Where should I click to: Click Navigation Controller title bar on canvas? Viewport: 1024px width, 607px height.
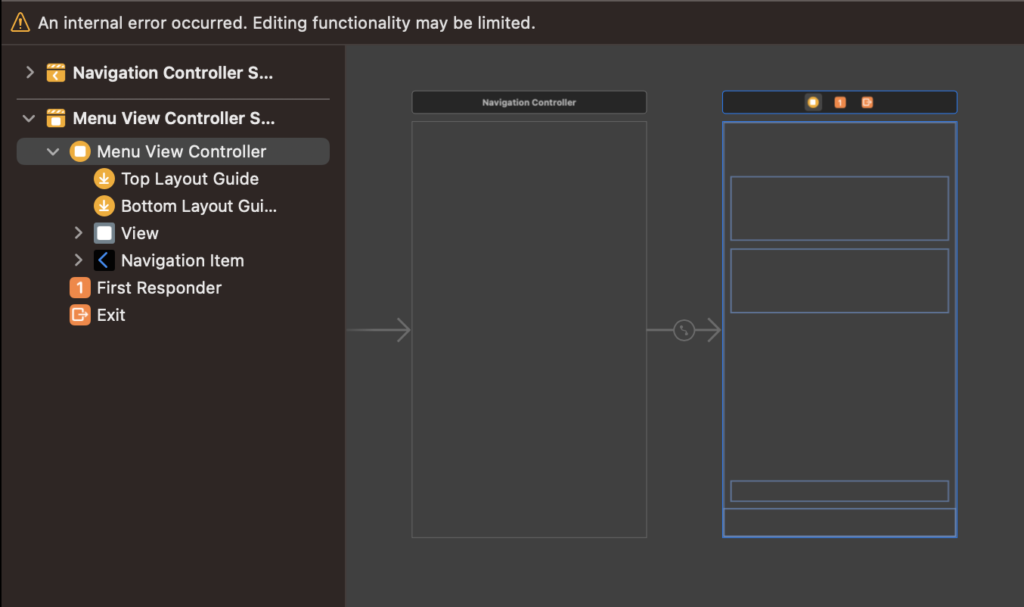pos(529,102)
